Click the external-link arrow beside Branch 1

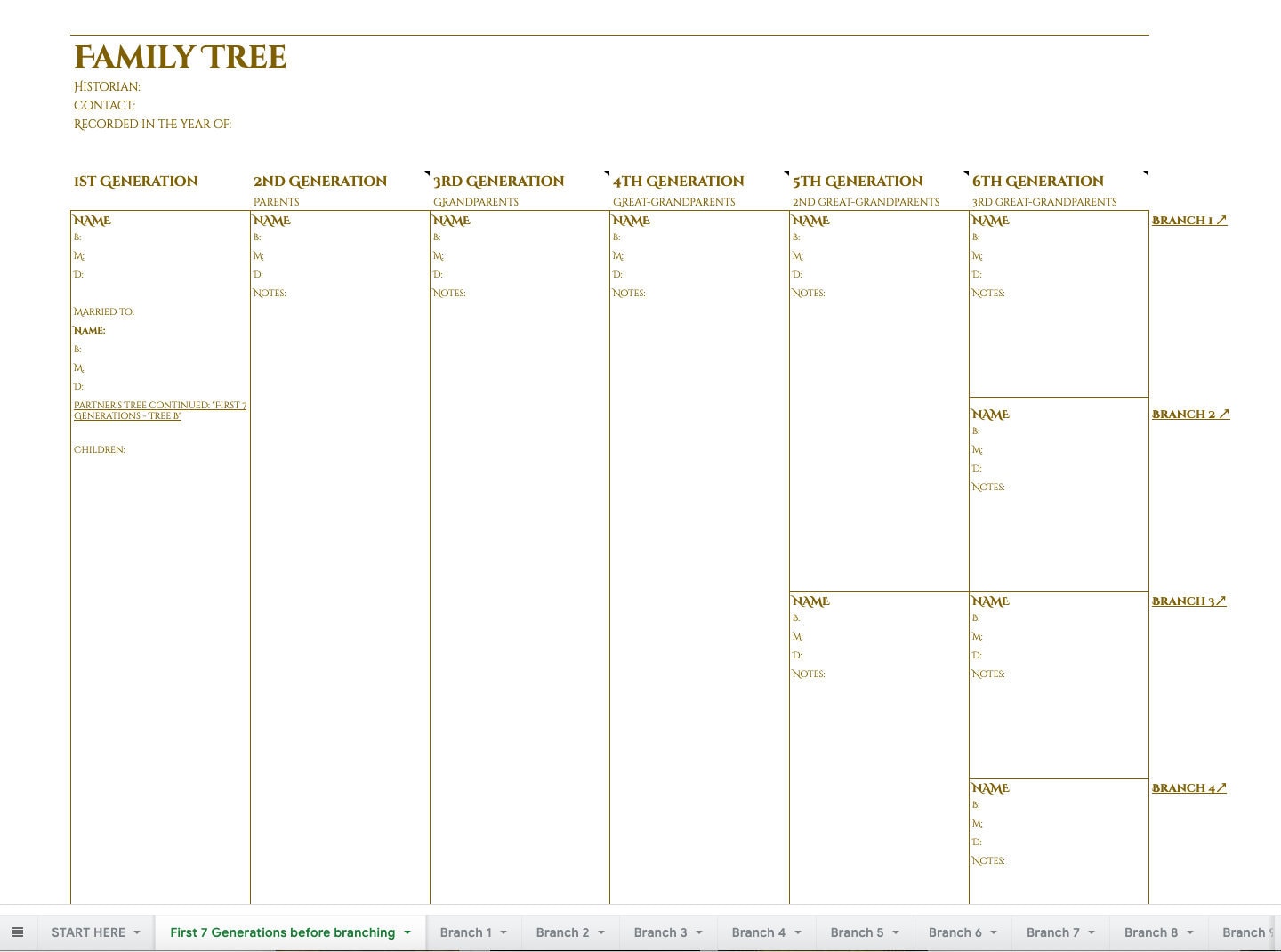[1221, 219]
